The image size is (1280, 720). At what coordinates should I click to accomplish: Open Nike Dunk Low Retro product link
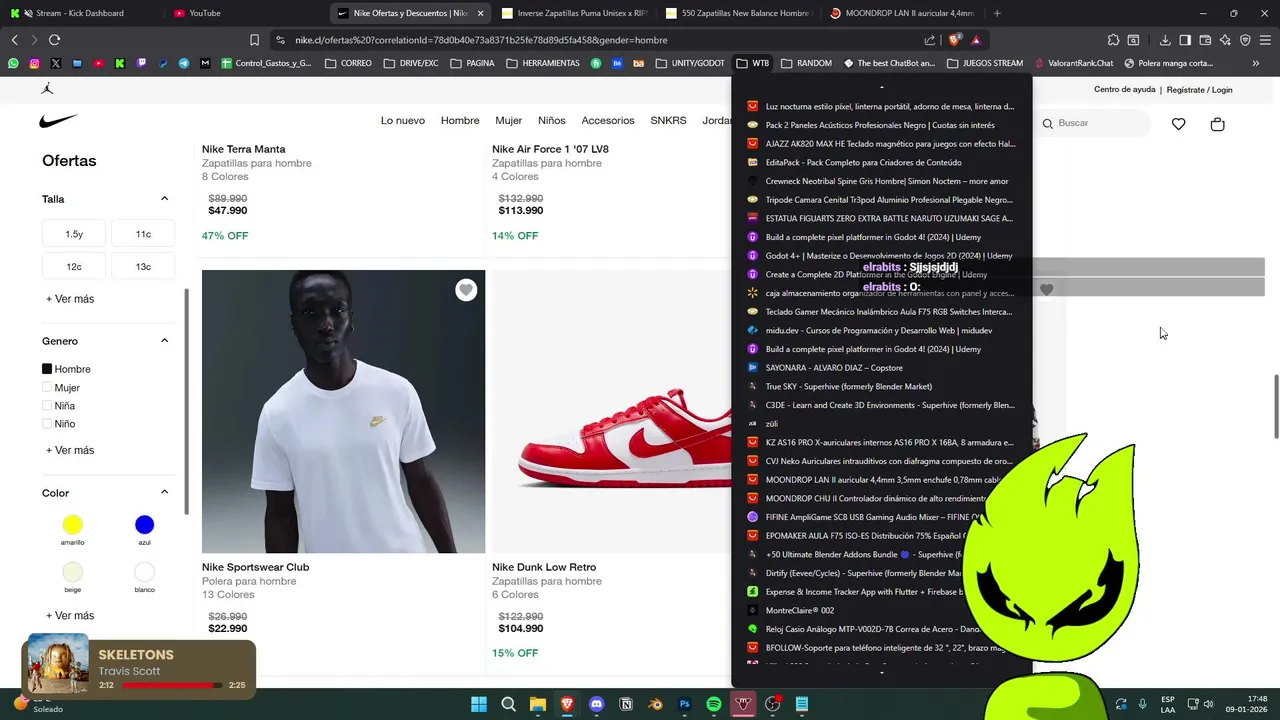click(544, 567)
